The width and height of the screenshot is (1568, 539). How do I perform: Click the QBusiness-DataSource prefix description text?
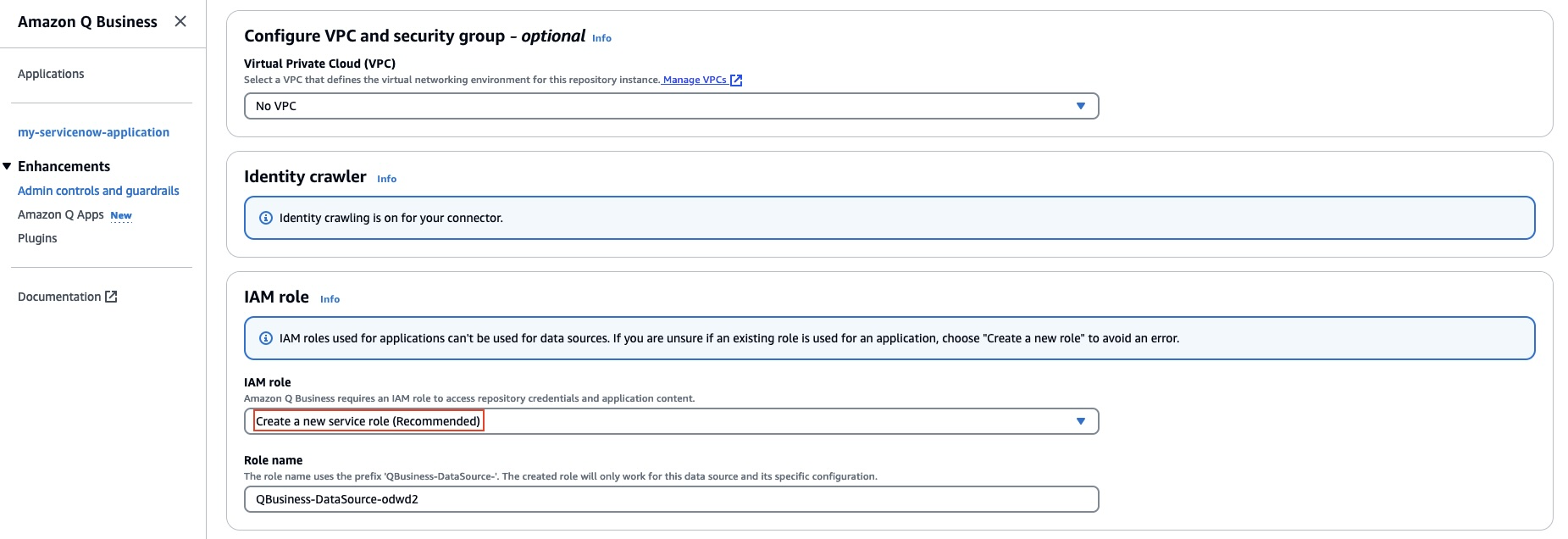click(561, 476)
